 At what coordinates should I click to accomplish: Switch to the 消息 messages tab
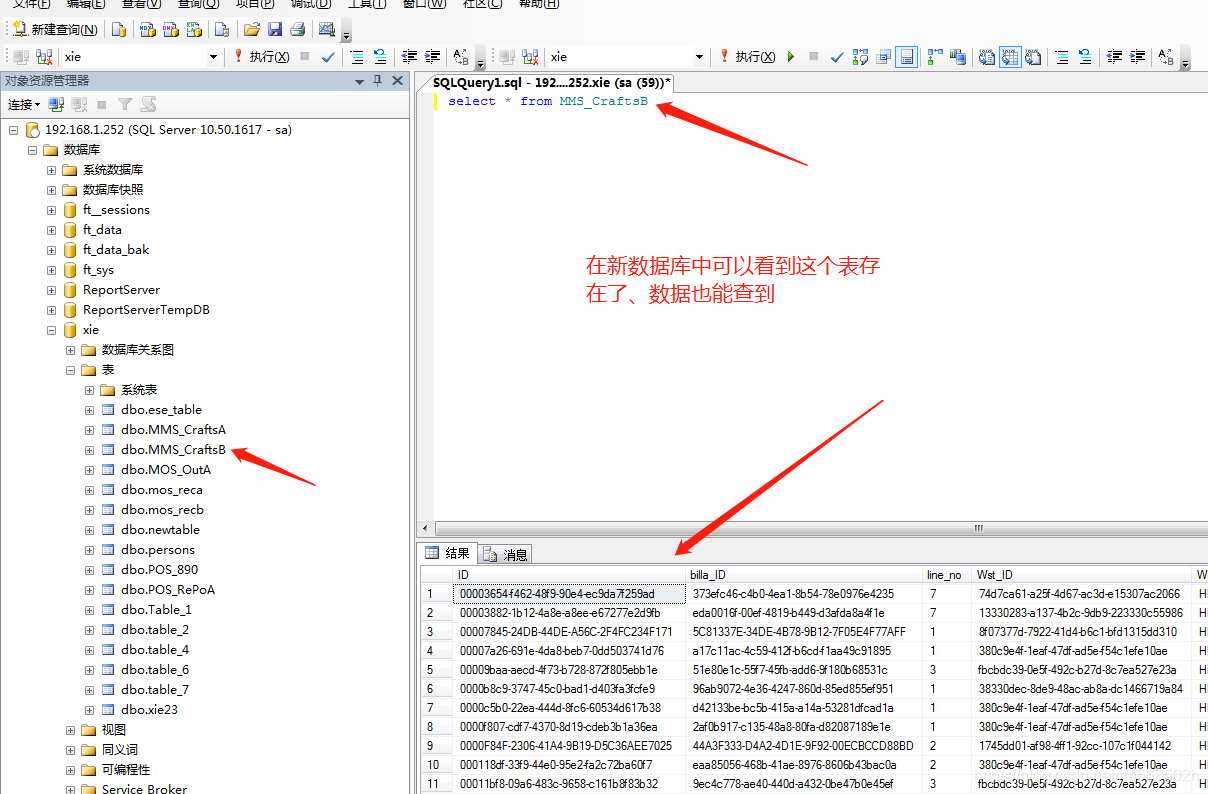[508, 553]
